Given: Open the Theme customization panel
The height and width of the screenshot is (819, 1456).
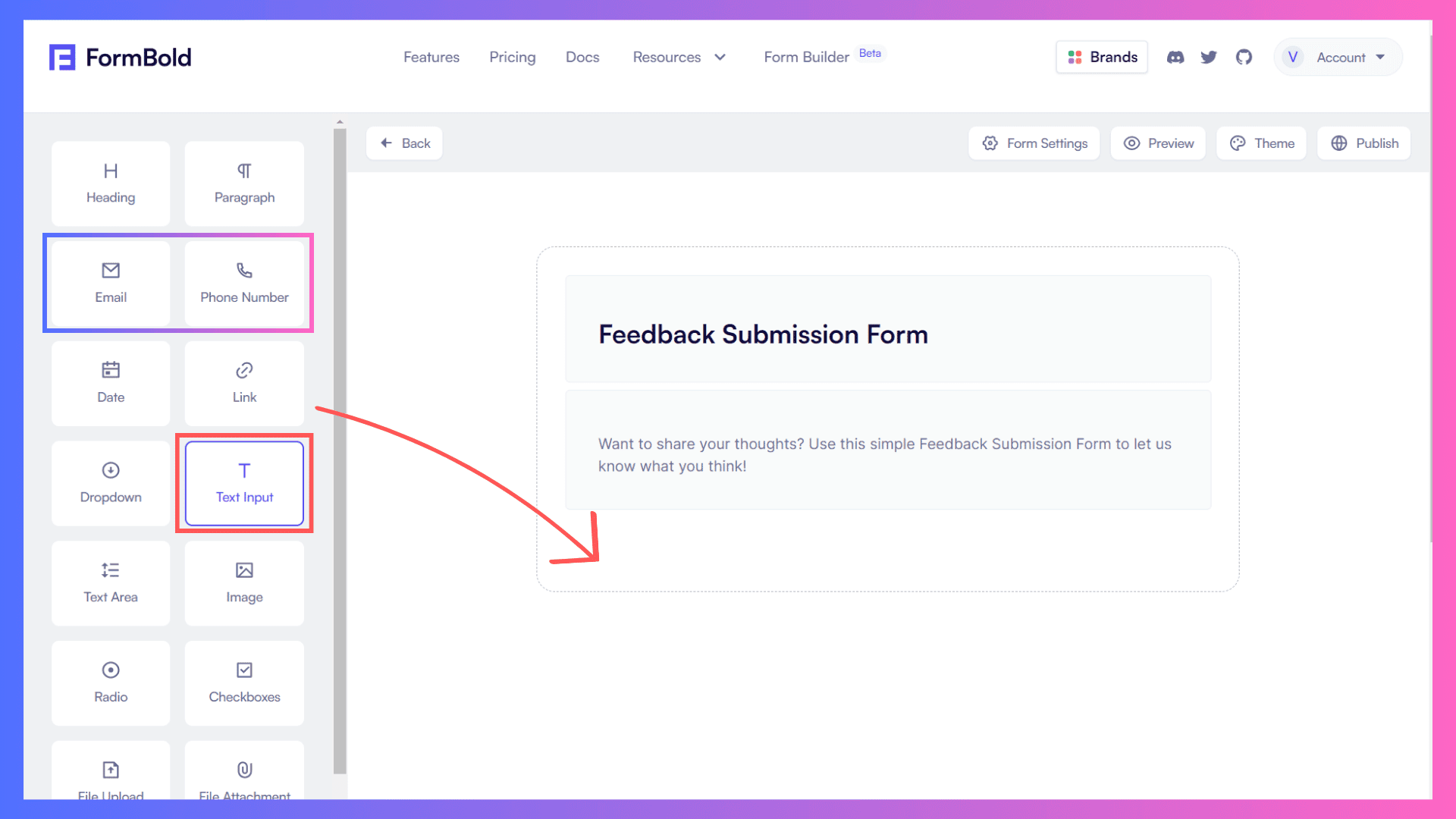Looking at the screenshot, I should [1262, 143].
